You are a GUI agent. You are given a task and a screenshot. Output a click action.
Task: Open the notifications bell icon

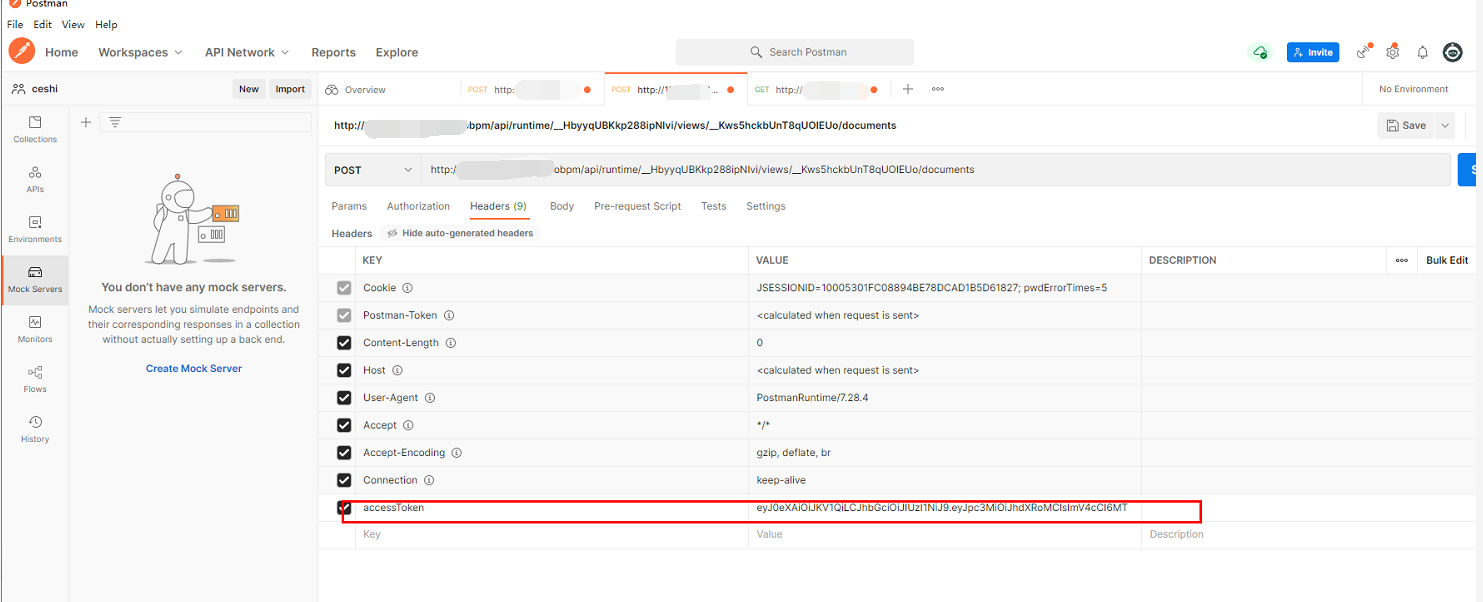1422,52
